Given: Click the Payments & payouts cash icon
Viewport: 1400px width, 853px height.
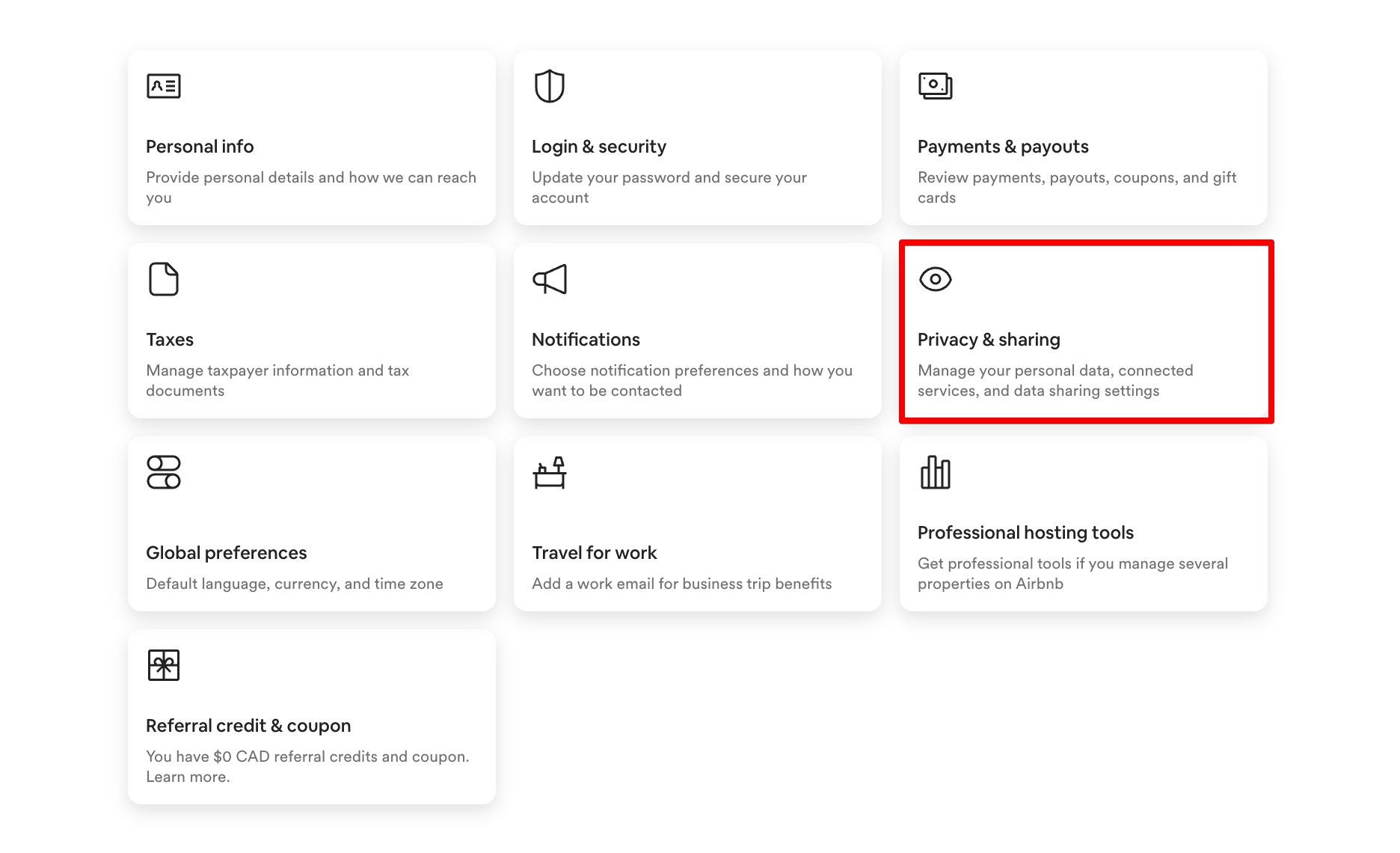Looking at the screenshot, I should [936, 86].
